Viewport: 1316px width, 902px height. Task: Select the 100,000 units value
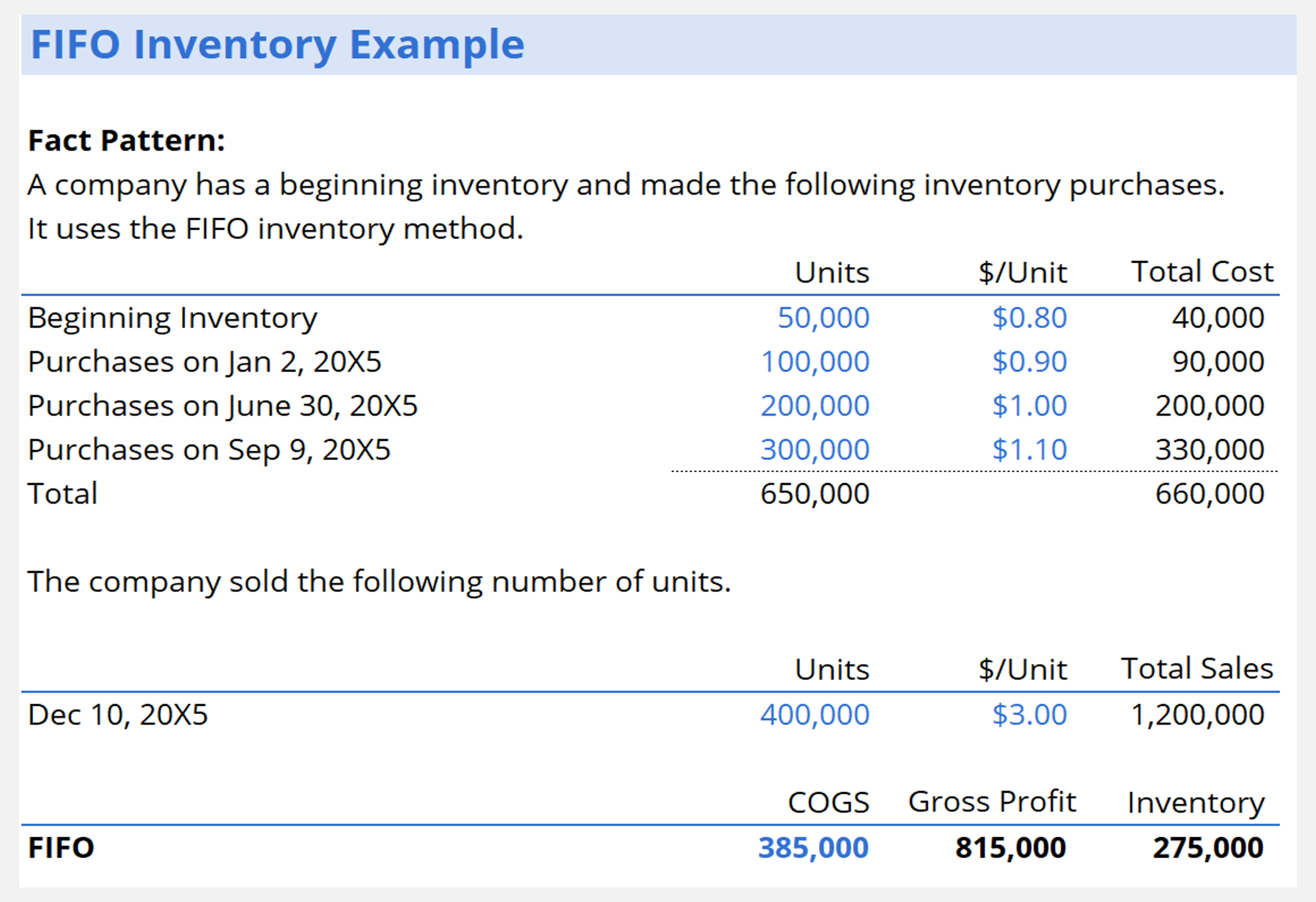point(816,361)
